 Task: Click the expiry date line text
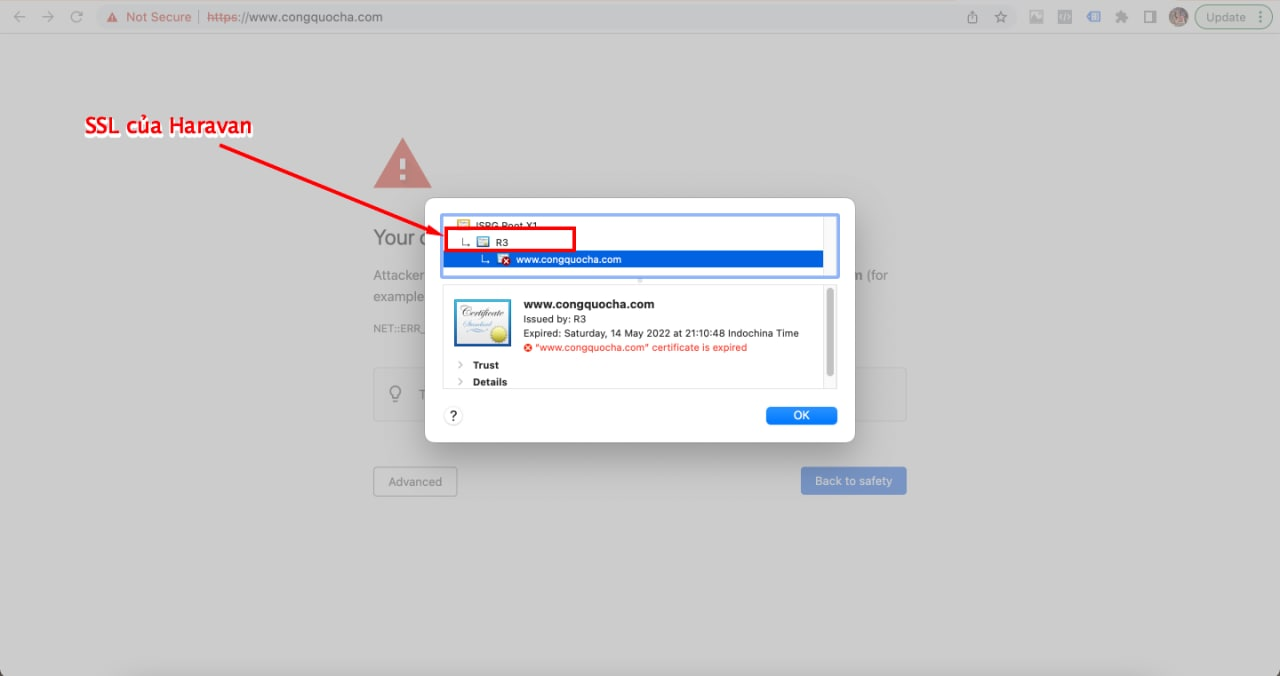(661, 333)
